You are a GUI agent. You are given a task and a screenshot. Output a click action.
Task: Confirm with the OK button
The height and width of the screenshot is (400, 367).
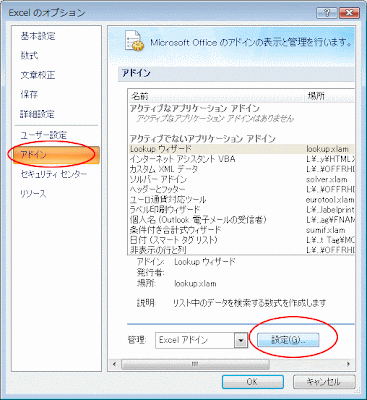pyautogui.click(x=253, y=382)
